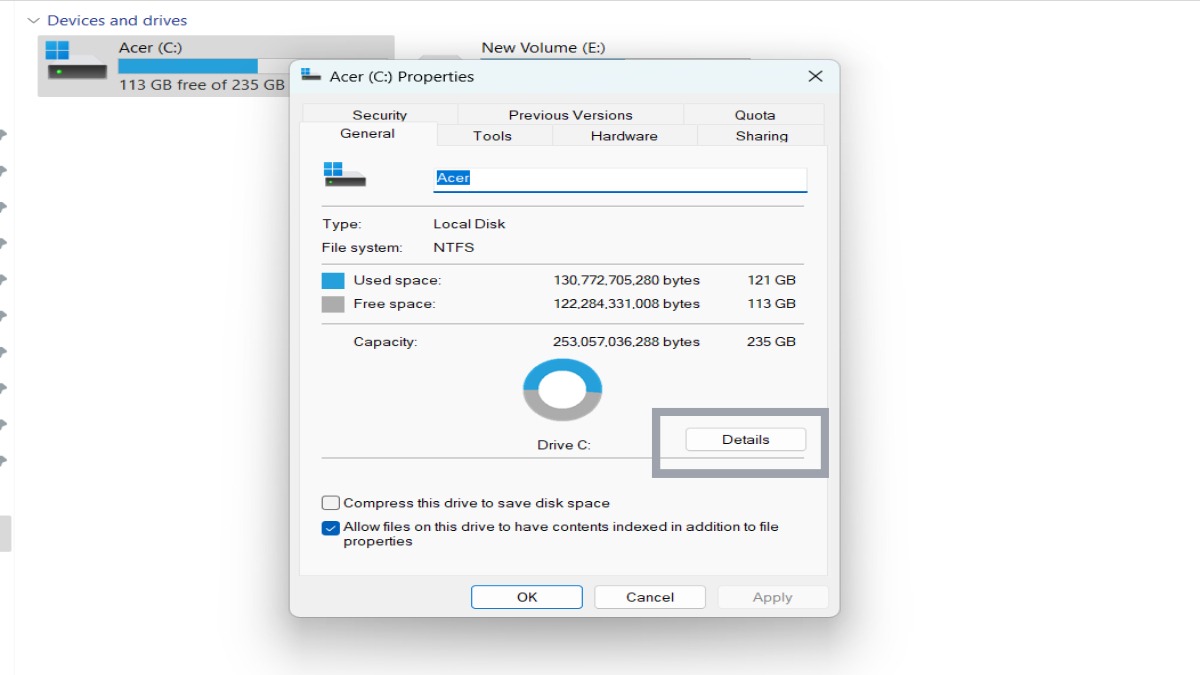Click the "113 GB" free space size in Properties
Screen dimensions: 1200x675
(x=772, y=303)
